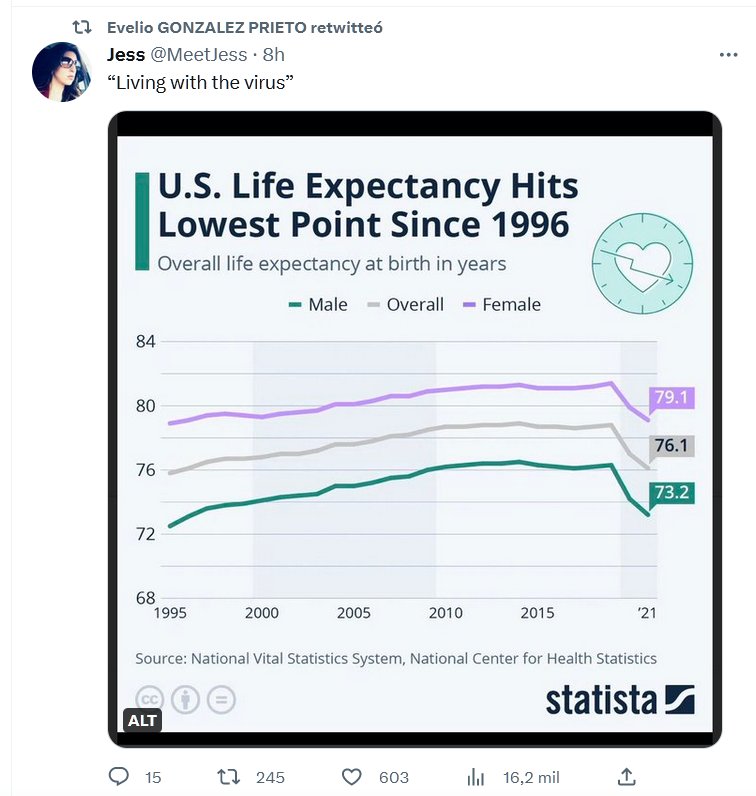The width and height of the screenshot is (756, 796).
Task: Open Evelio GONZALEZ PRIETO retweeted link
Action: coord(244,27)
